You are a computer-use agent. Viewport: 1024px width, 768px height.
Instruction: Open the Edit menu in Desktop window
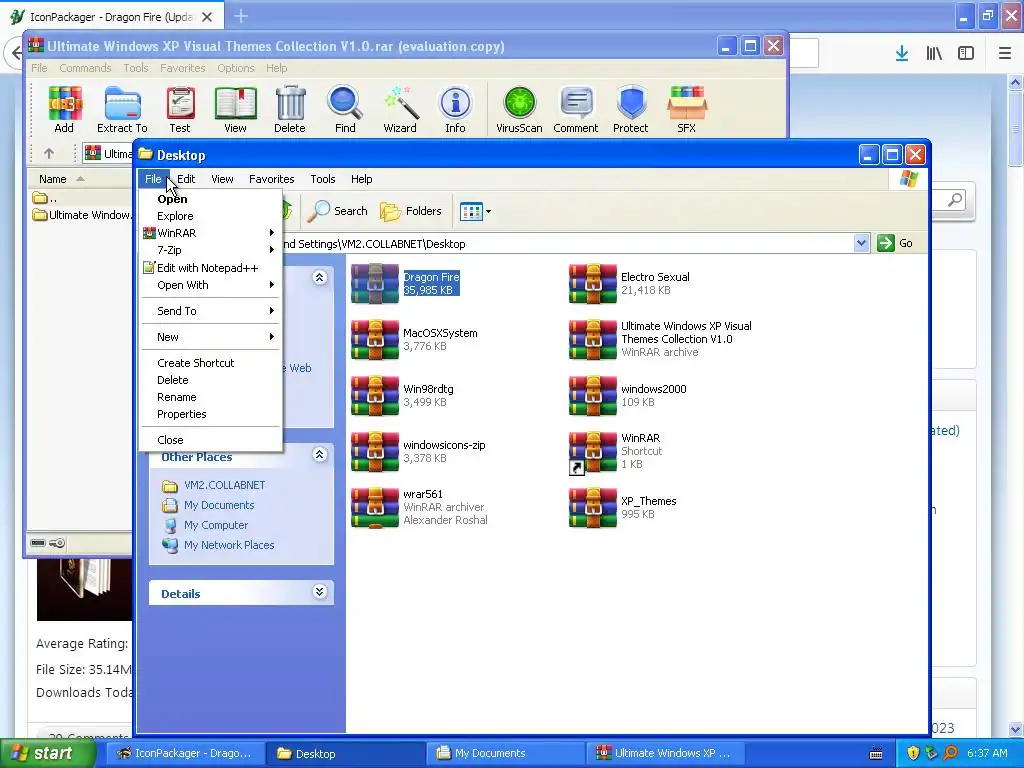[x=186, y=179]
